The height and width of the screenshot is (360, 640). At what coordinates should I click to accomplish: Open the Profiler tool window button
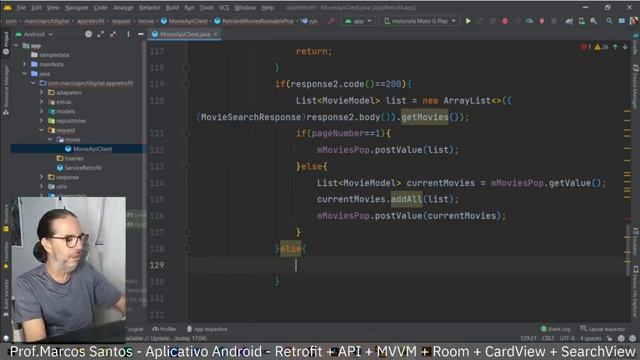pyautogui.click(x=164, y=329)
